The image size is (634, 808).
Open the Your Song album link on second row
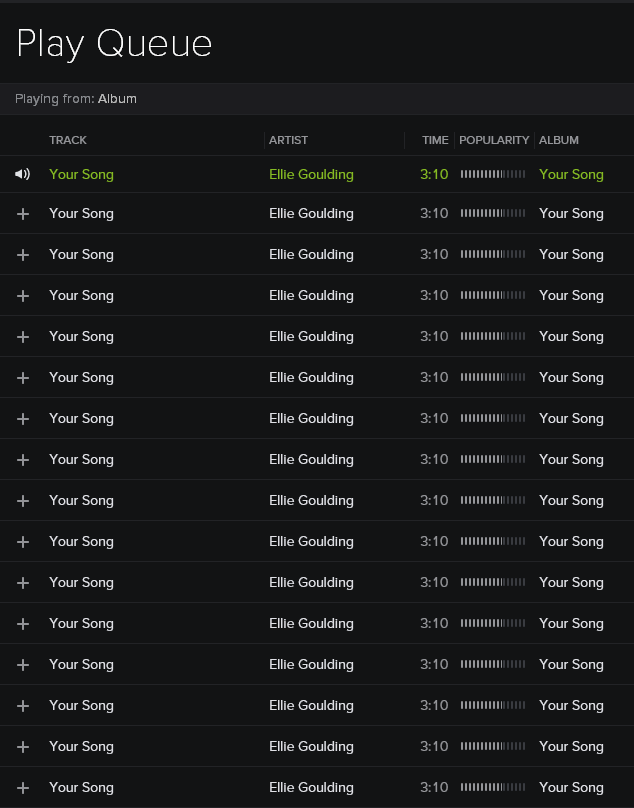pyautogui.click(x=571, y=213)
